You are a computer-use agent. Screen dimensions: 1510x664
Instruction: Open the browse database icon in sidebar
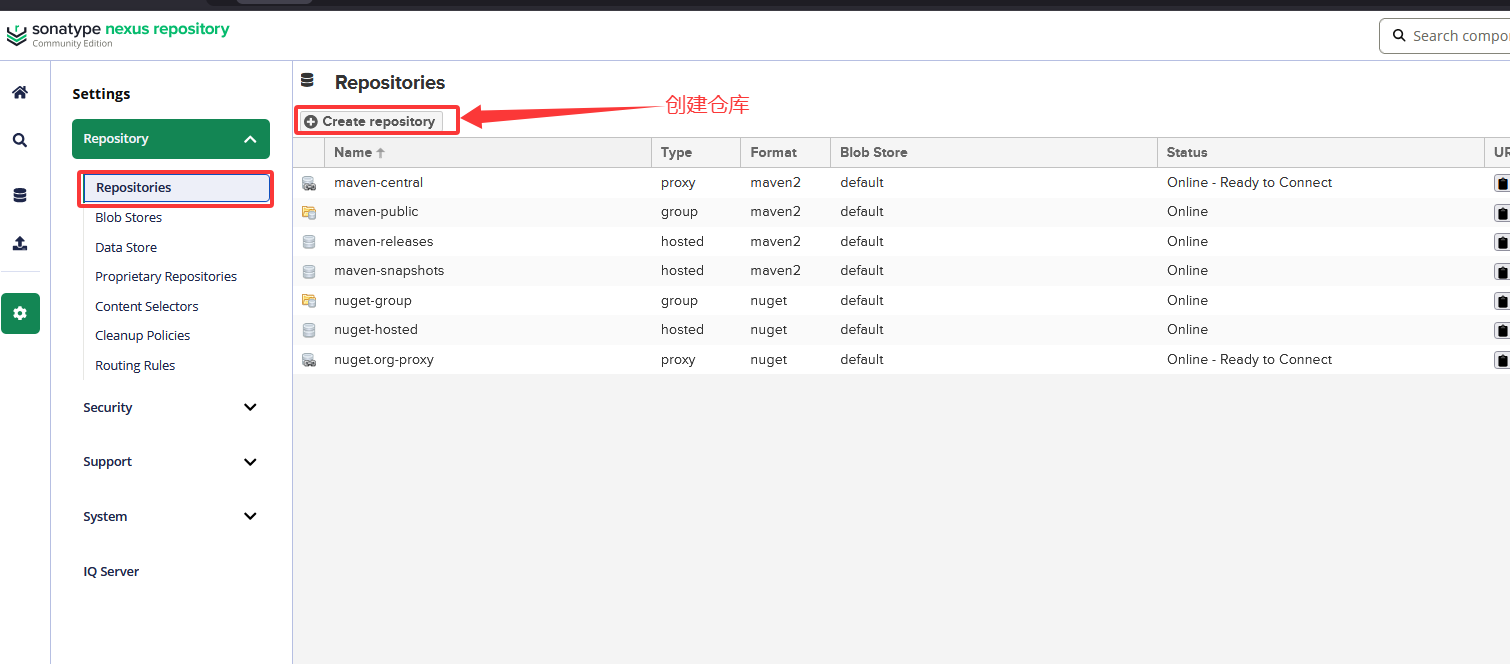click(20, 195)
